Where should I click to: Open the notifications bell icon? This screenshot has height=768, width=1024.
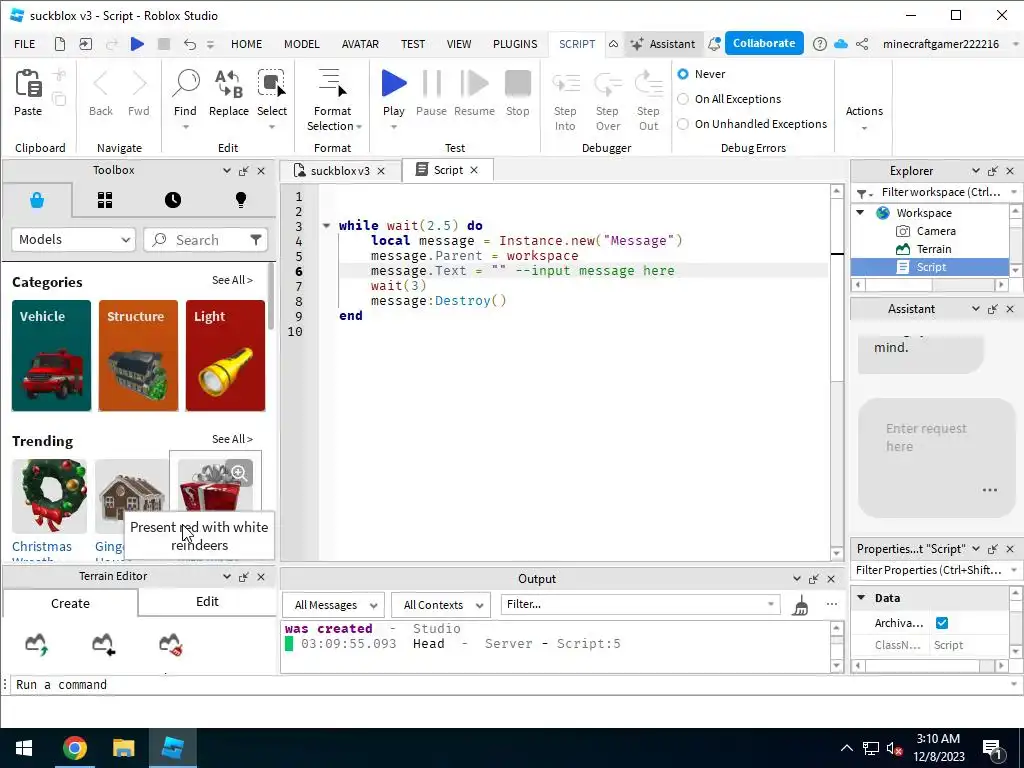pyautogui.click(x=714, y=44)
